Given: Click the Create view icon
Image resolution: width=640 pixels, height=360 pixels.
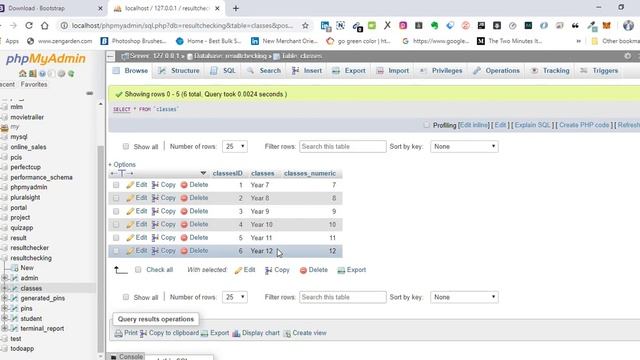Looking at the screenshot, I should pyautogui.click(x=287, y=333).
